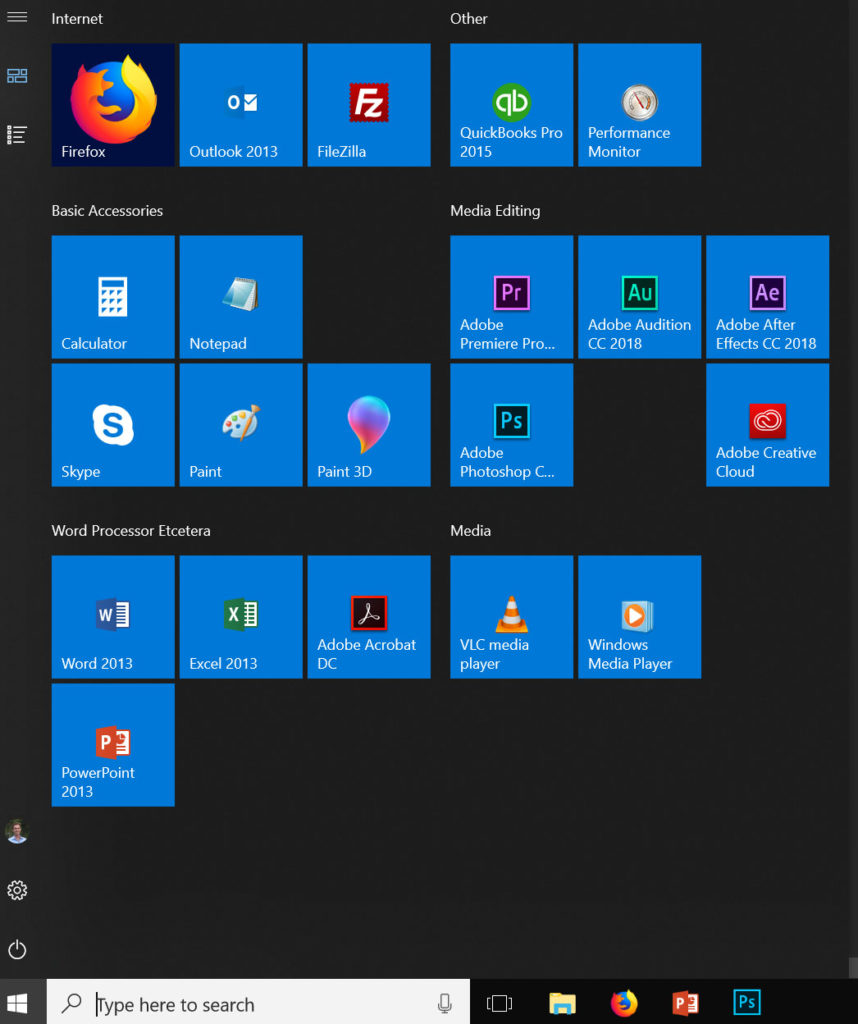
Task: Open PowerPoint from the taskbar
Action: click(x=685, y=1003)
